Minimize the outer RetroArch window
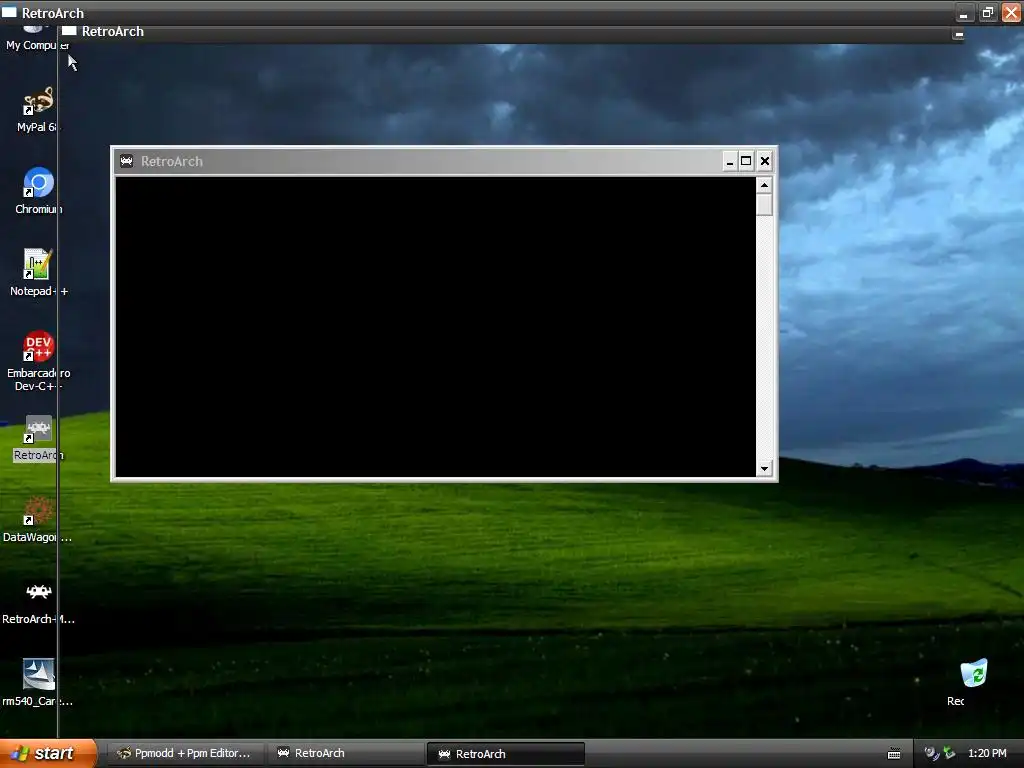This screenshot has height=768, width=1024. click(x=963, y=12)
